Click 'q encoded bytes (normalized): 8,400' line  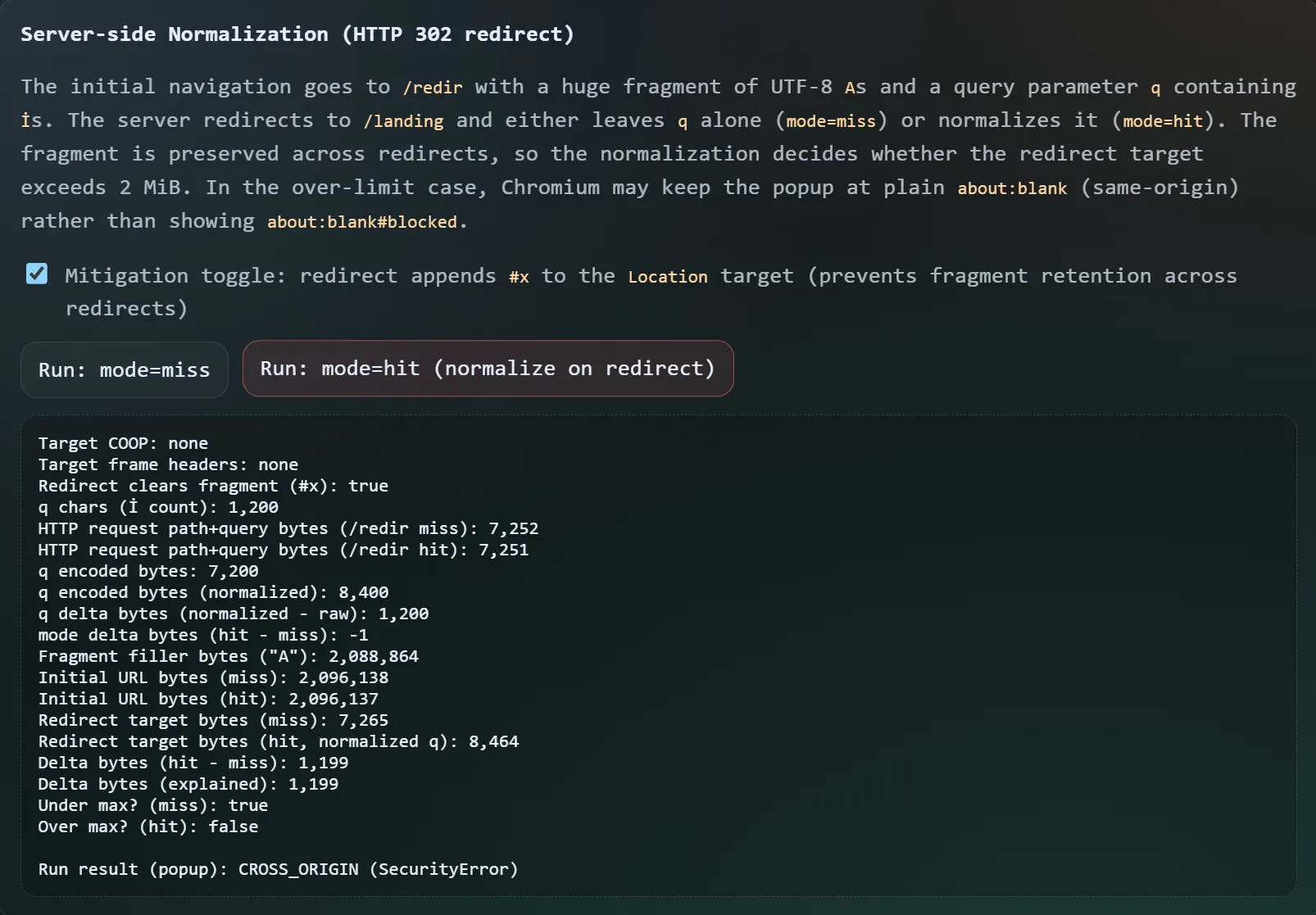pos(213,592)
